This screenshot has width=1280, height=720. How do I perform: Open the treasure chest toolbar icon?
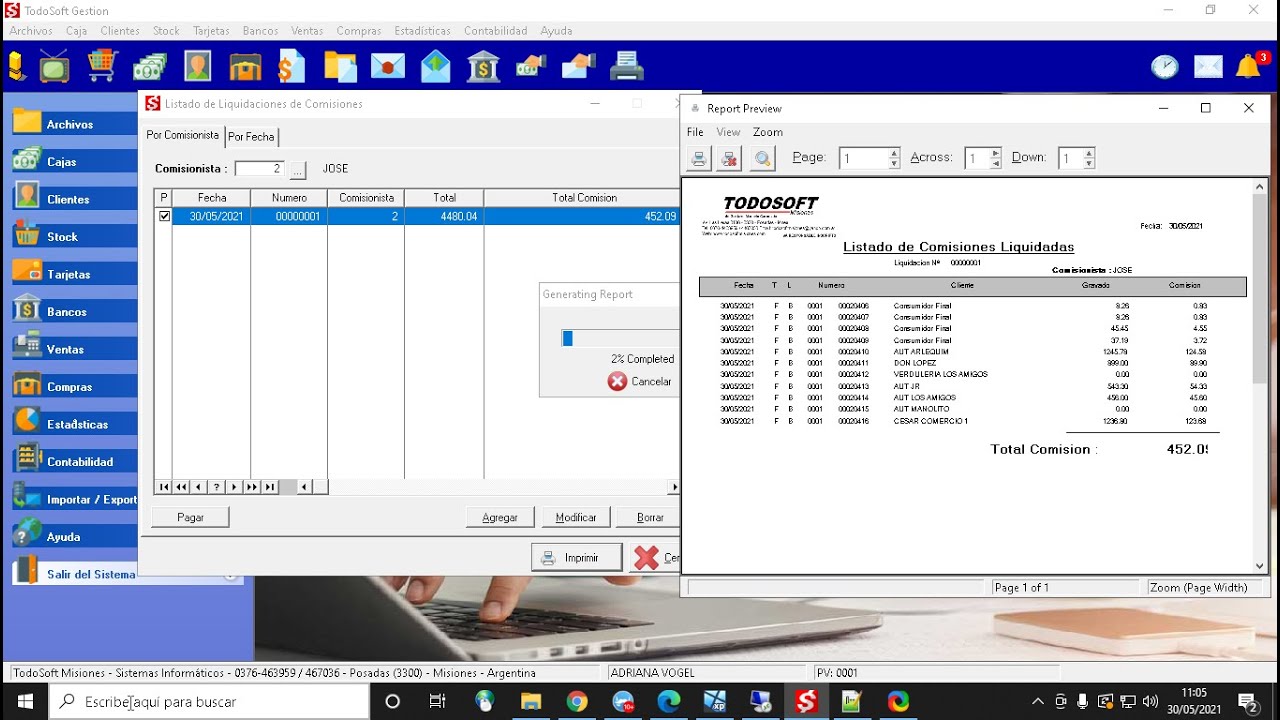(245, 67)
